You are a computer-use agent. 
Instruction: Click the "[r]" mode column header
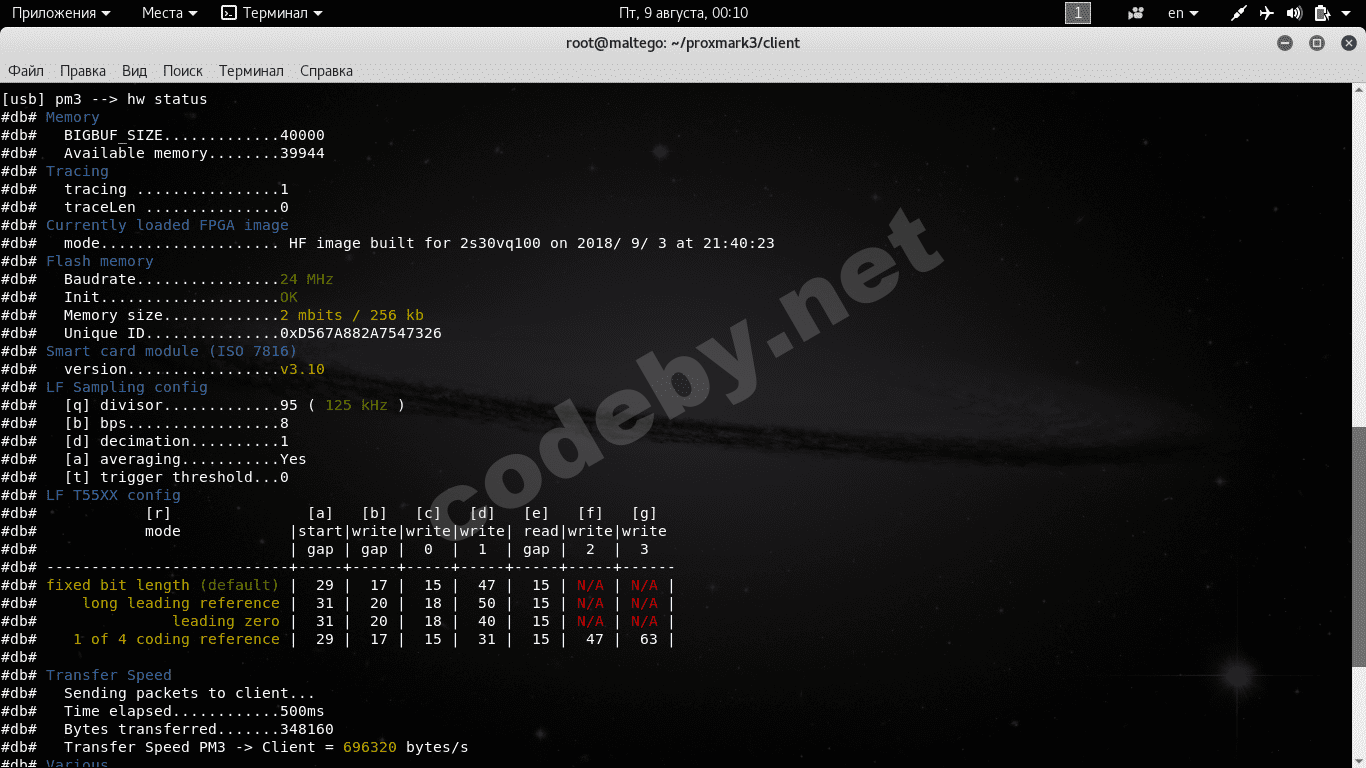pos(158,513)
